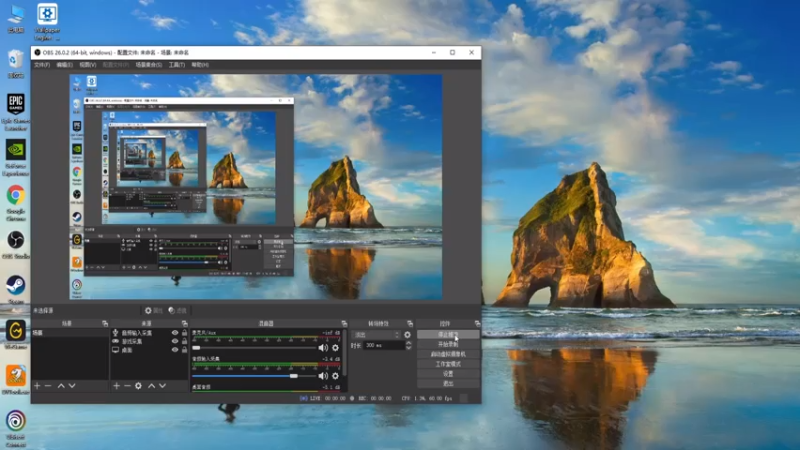Open audio input capture mixer settings gear
Viewport: 800px width, 450px height.
coord(335,376)
